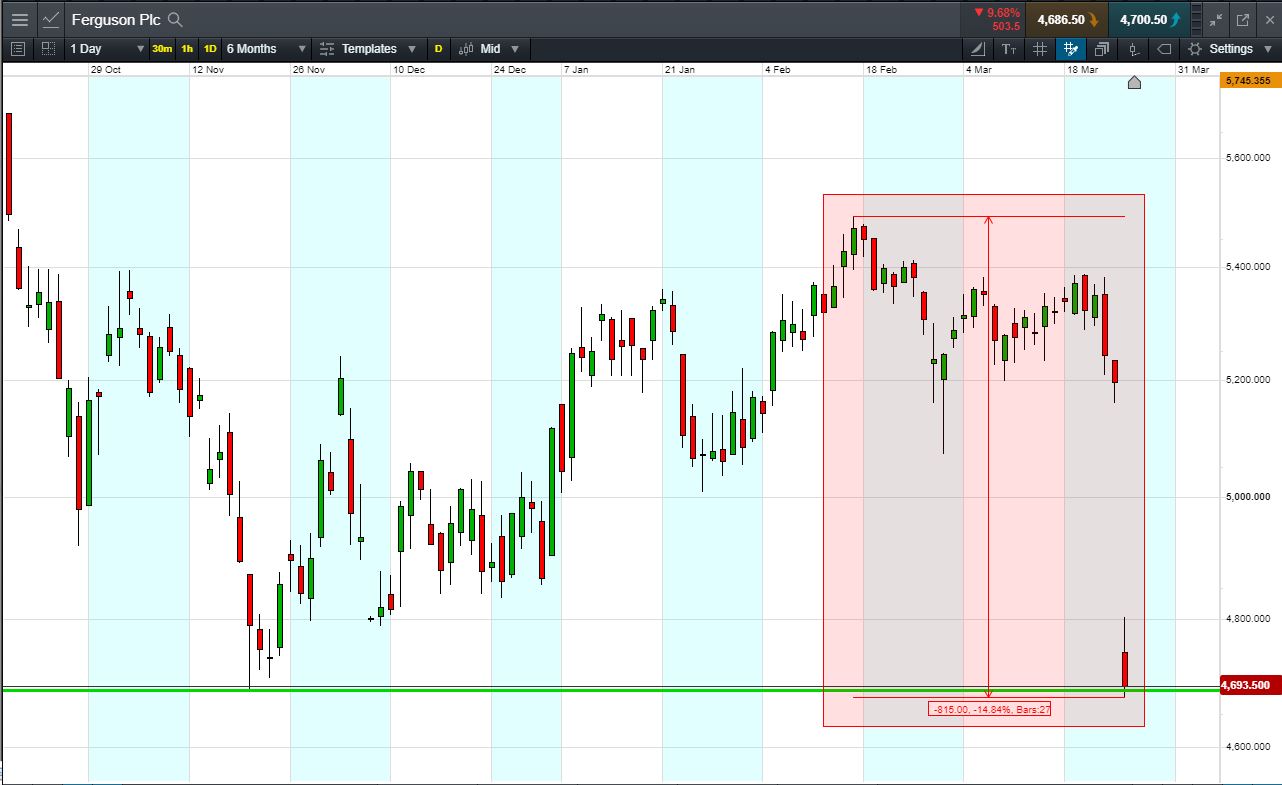Click the order marker icon on toolbar

[1133, 48]
